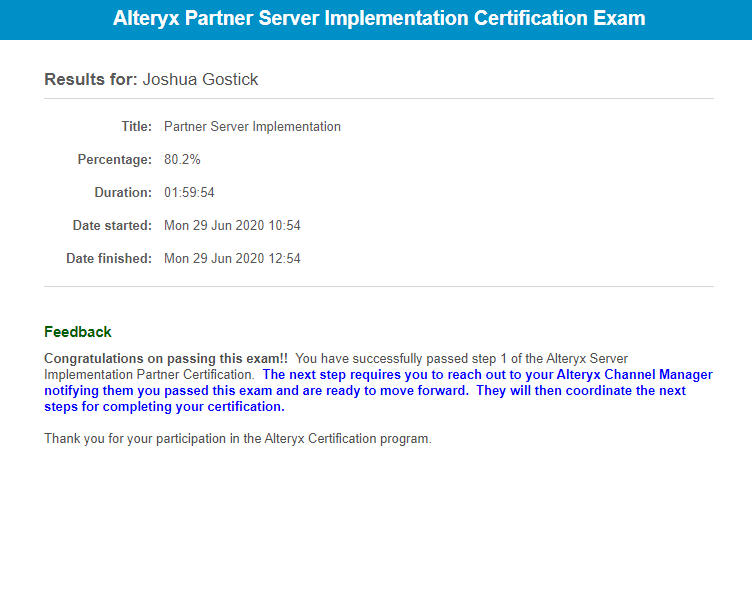The image size is (752, 589).
Task: Click the 'Thank you for your participation' sentence
Action: [x=238, y=439]
